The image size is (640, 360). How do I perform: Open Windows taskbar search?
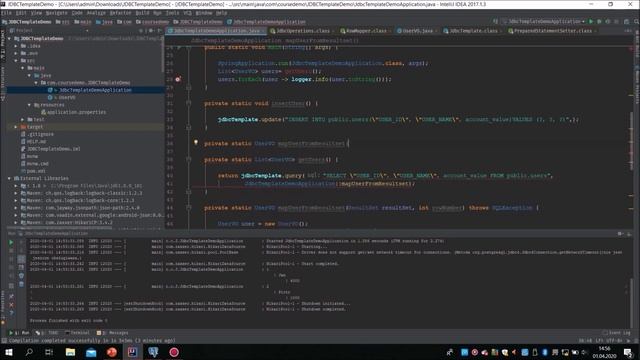29,352
